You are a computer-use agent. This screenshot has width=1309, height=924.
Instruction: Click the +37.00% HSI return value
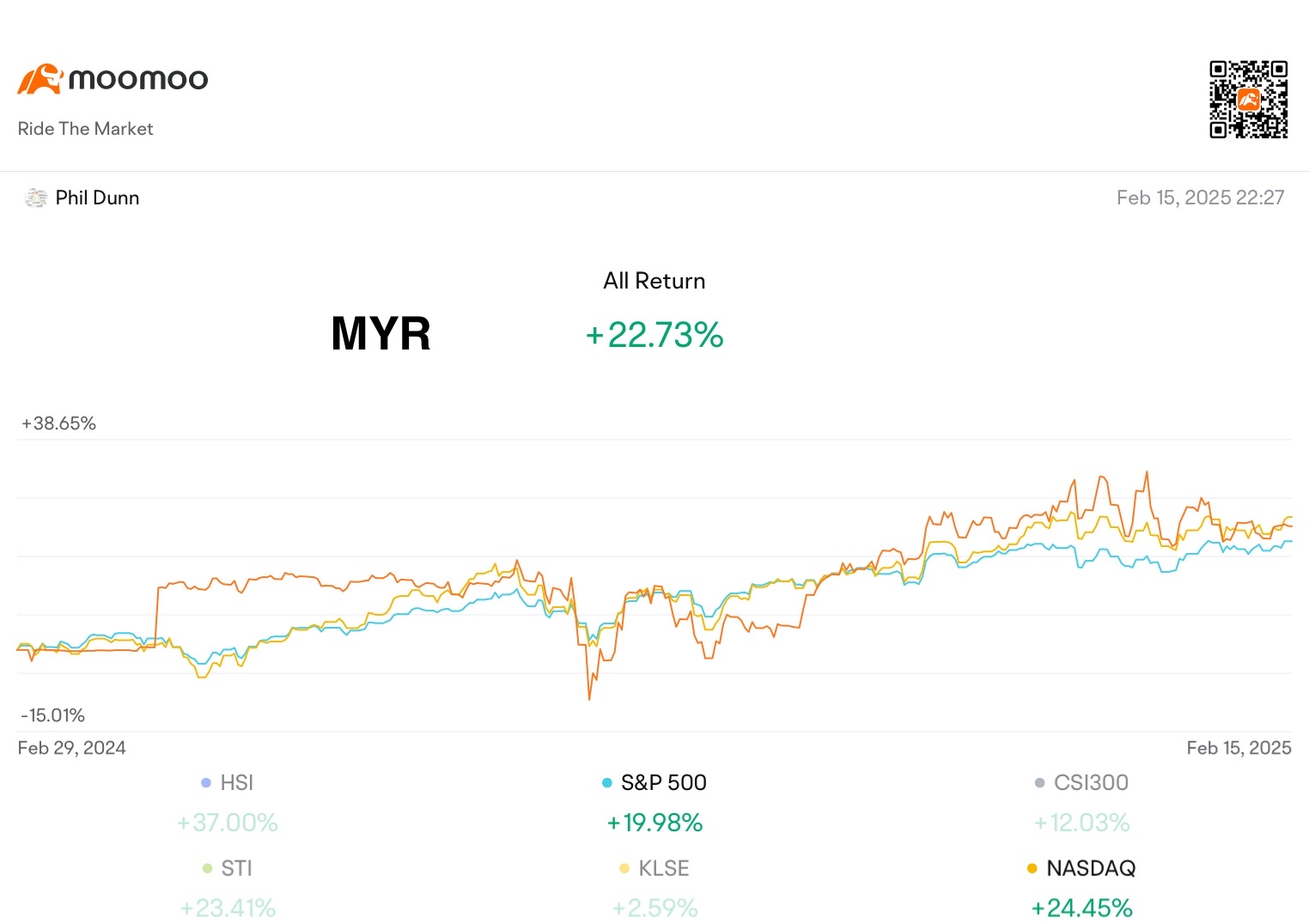click(227, 823)
